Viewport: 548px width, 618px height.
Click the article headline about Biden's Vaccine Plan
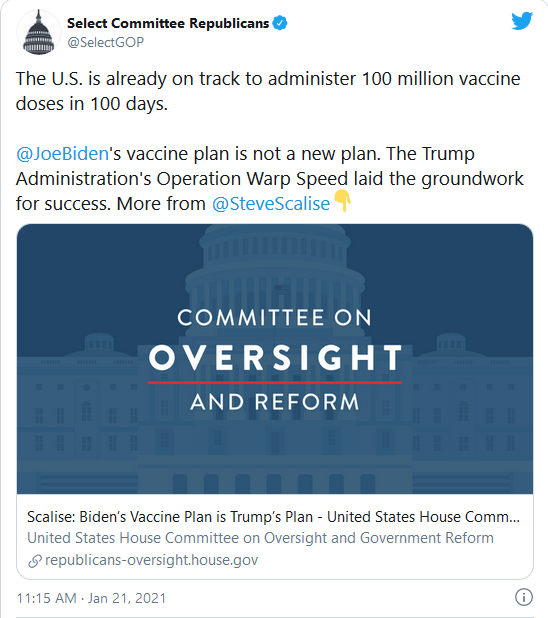click(x=273, y=517)
